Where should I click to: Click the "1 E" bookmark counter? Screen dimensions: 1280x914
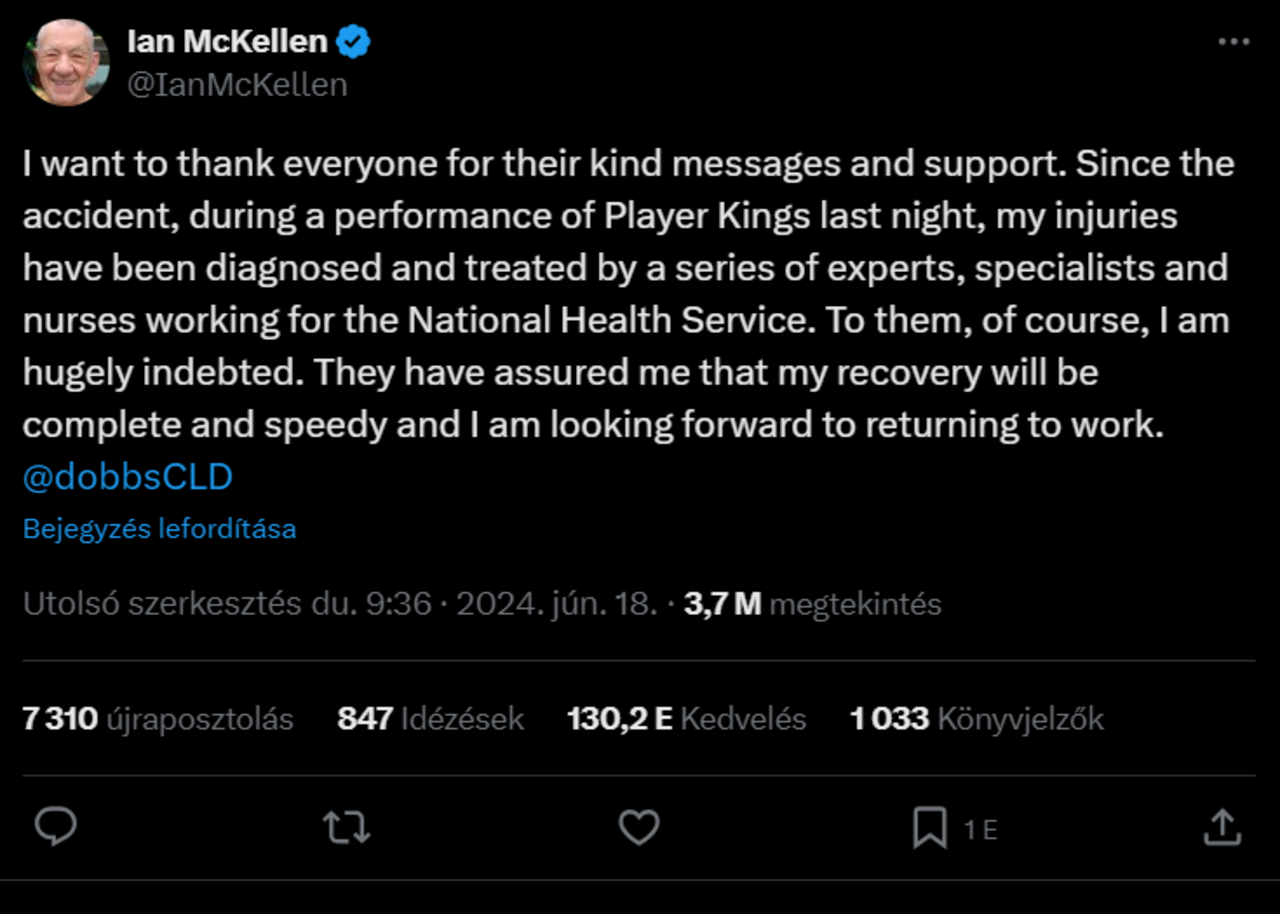coord(980,830)
